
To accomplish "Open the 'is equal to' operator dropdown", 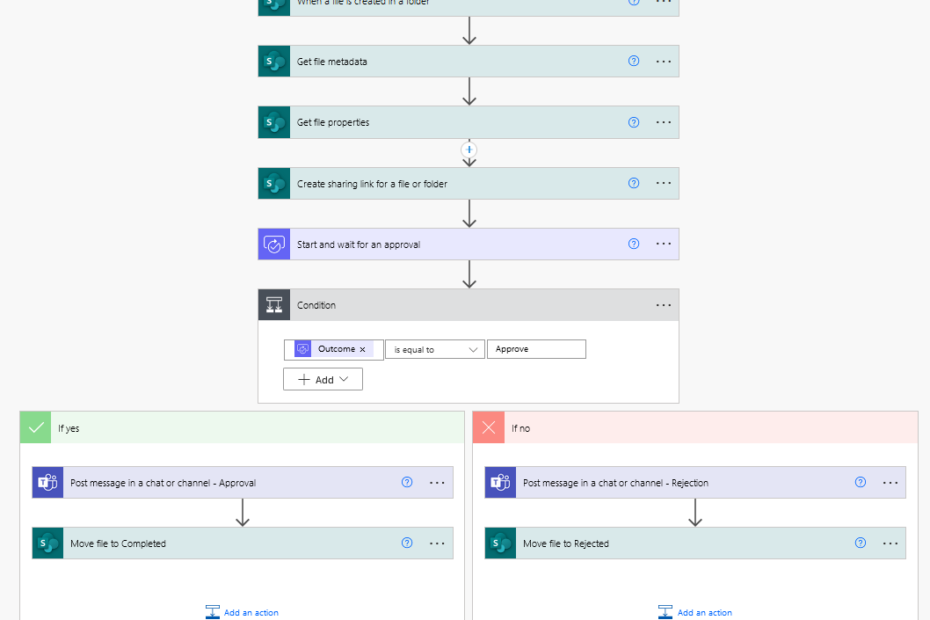I will point(435,349).
